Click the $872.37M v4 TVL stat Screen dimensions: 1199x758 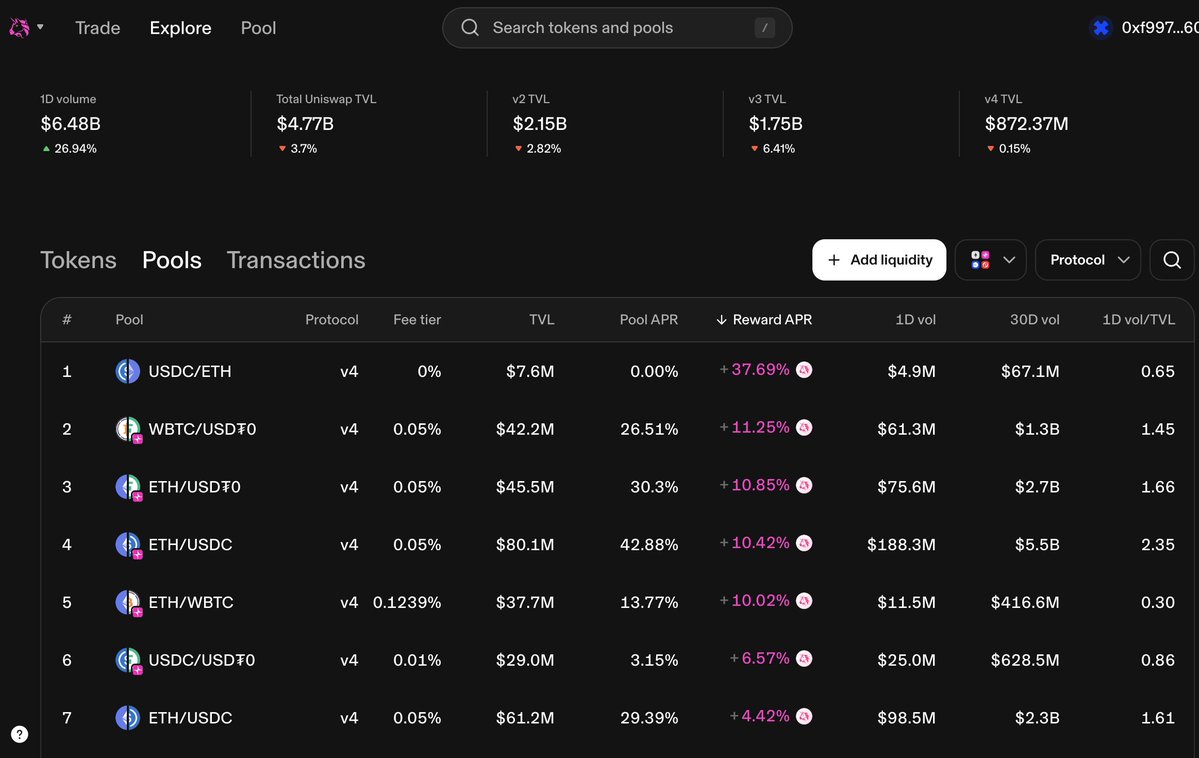coord(1026,124)
